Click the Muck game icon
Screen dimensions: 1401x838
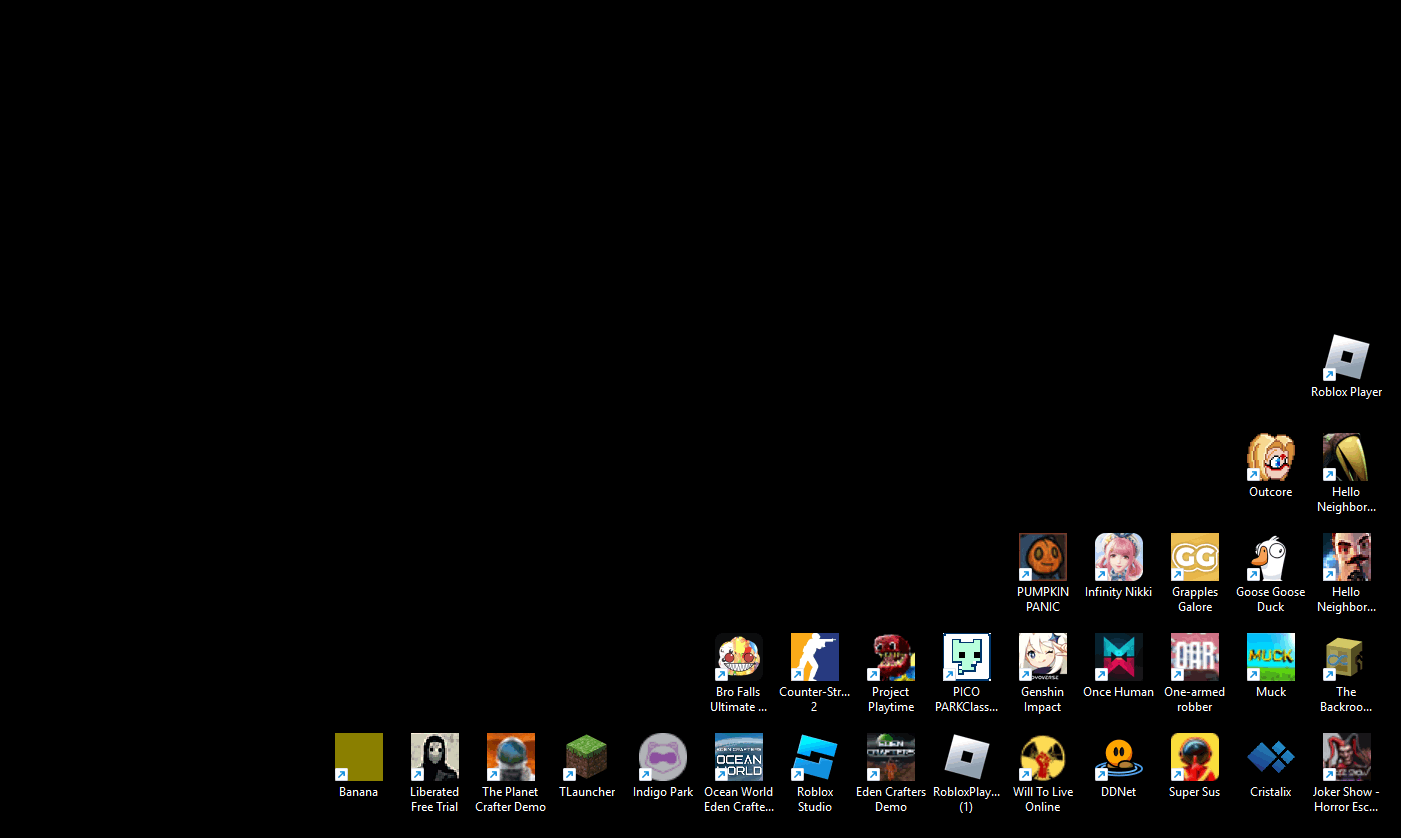(1270, 657)
